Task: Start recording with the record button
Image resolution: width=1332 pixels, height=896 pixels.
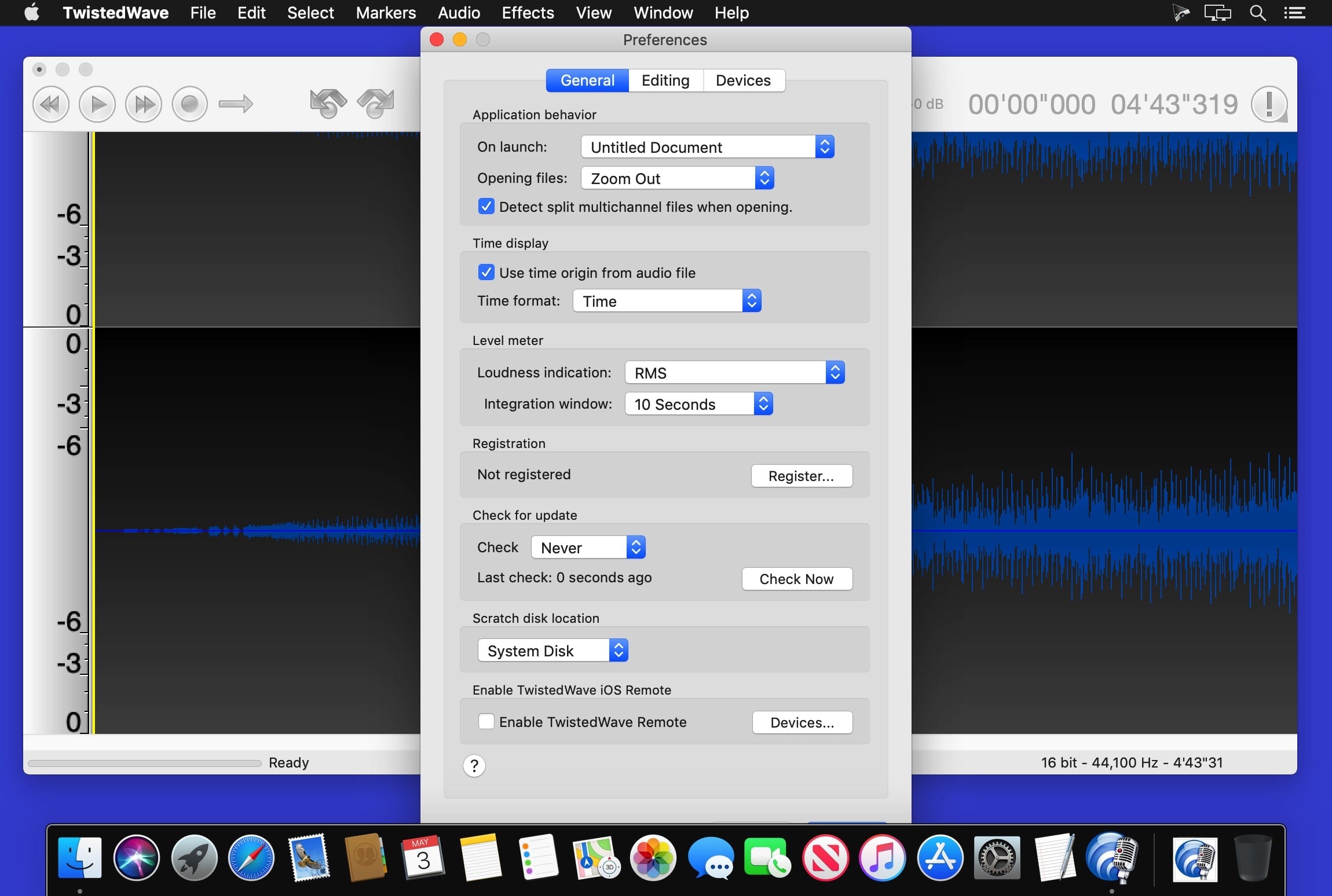Action: pyautogui.click(x=190, y=105)
